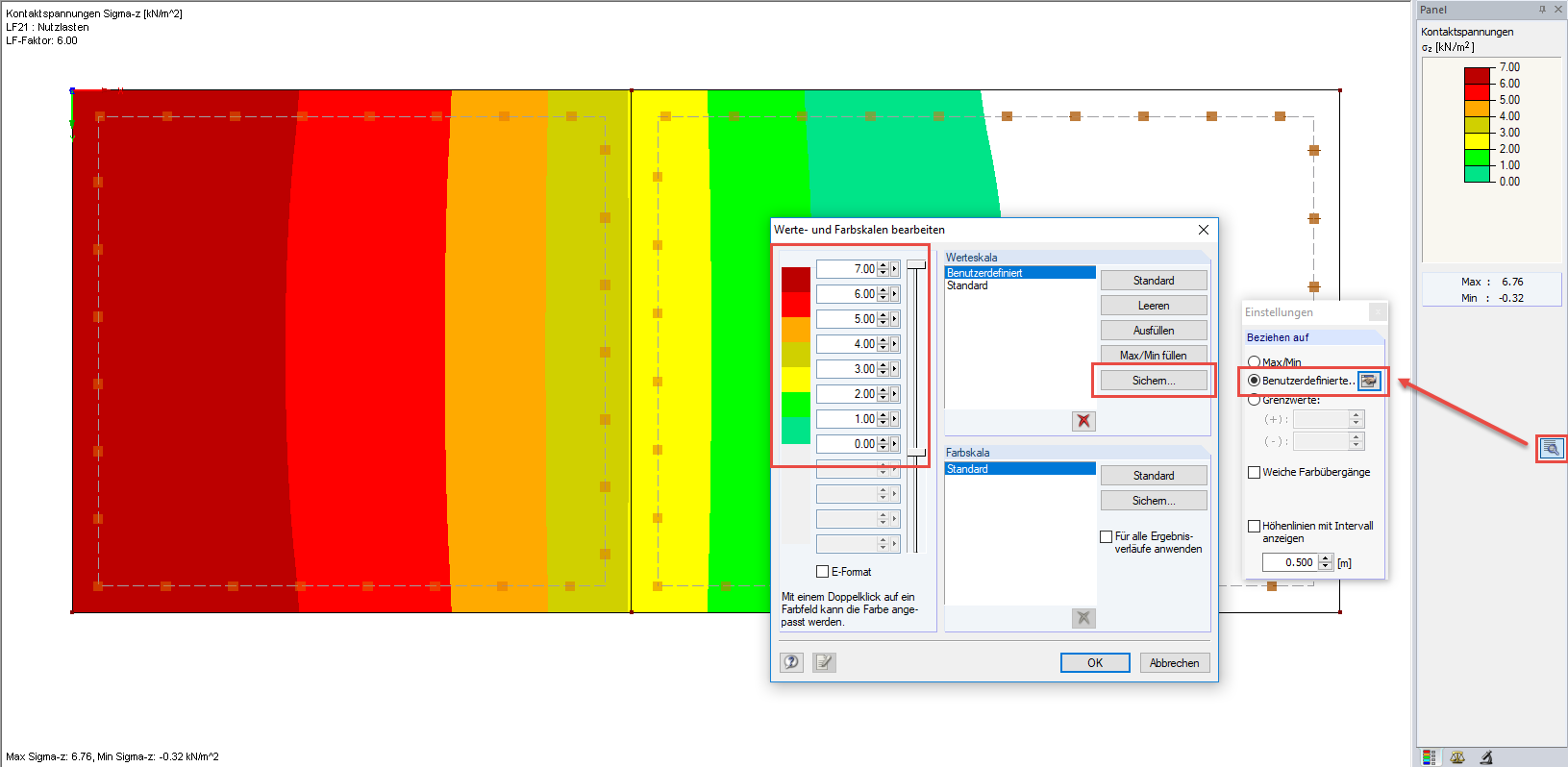The image size is (1568, 767).
Task: Pin the Panel window
Action: tap(1542, 10)
